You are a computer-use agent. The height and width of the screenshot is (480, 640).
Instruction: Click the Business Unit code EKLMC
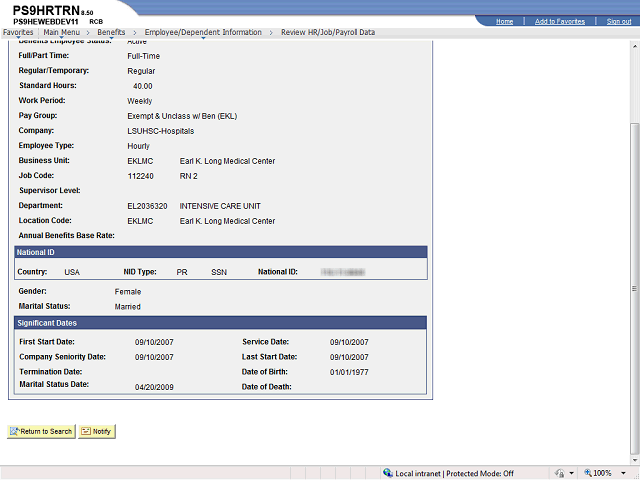coord(140,161)
